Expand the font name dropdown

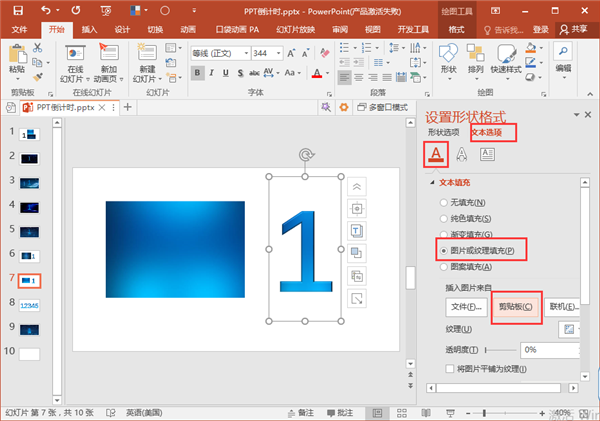pyautogui.click(x=246, y=53)
